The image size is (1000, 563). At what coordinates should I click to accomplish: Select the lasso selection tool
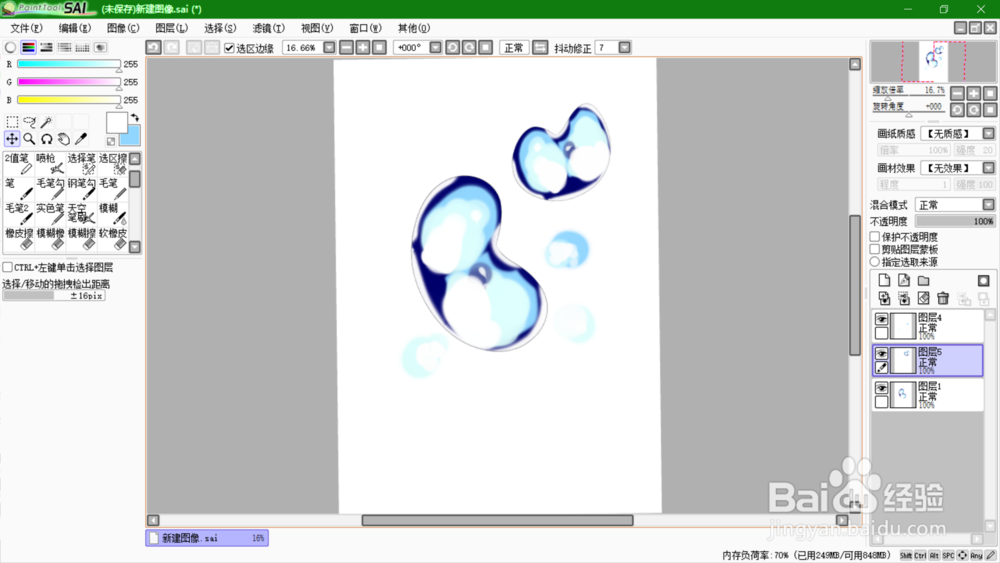coord(29,121)
